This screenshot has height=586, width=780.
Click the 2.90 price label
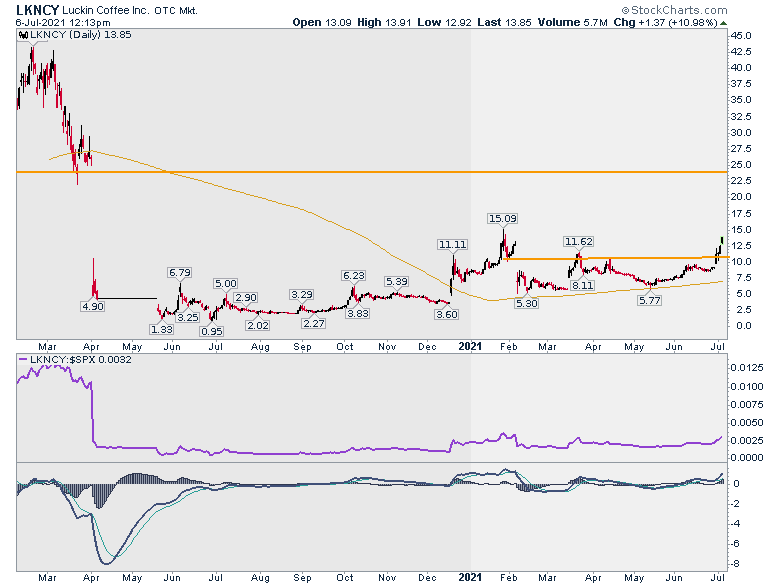246,297
